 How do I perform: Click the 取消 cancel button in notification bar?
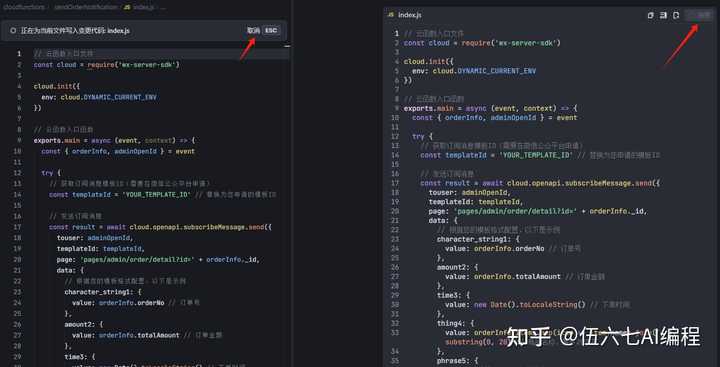coord(253,30)
